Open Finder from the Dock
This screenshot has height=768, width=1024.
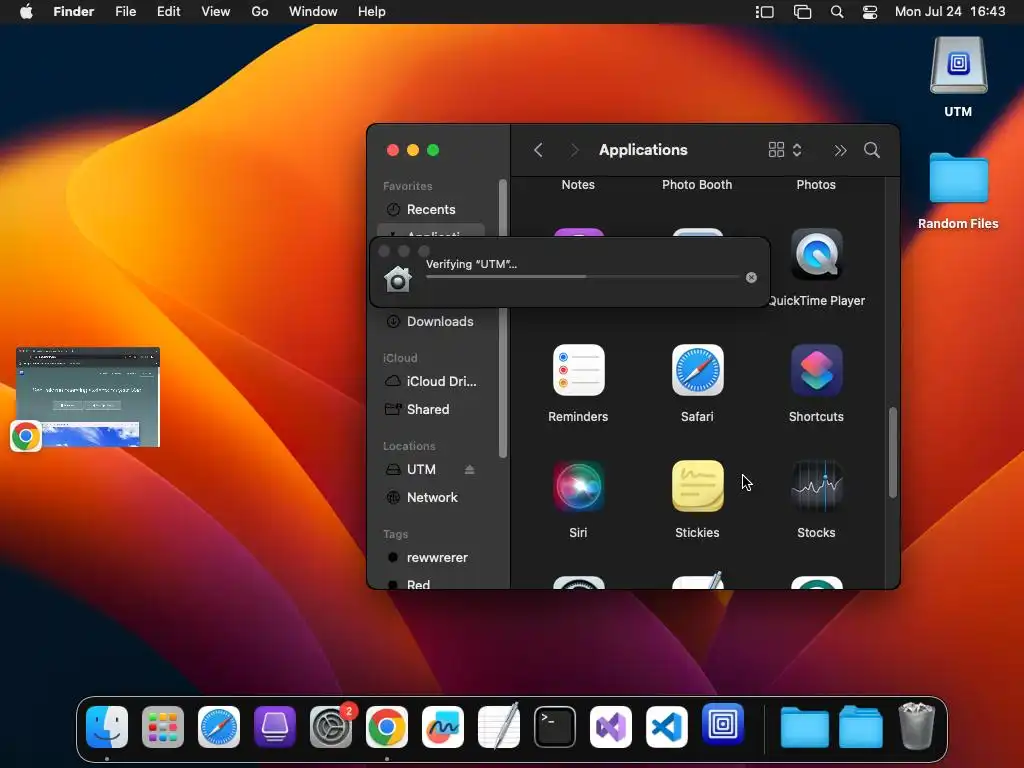click(x=107, y=727)
